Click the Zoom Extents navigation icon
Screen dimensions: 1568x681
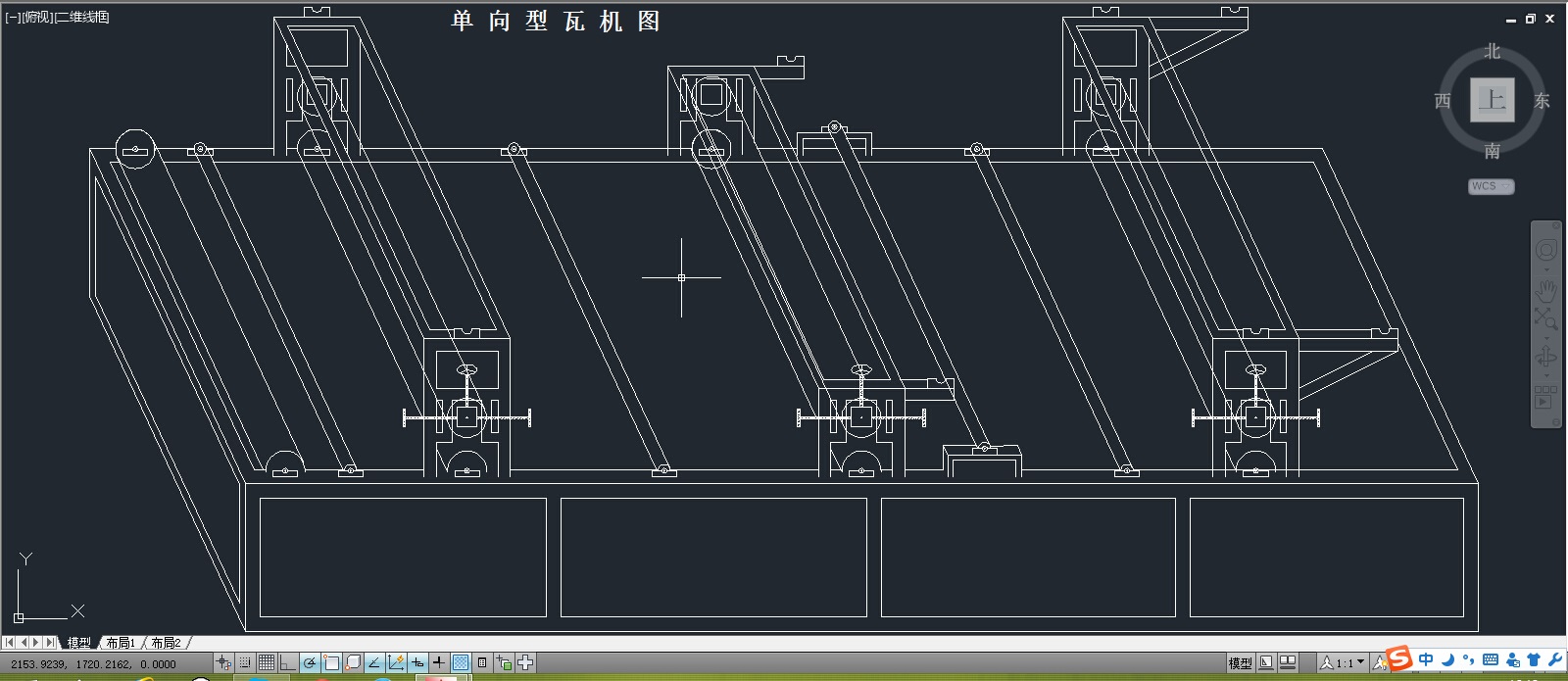coord(1545,318)
